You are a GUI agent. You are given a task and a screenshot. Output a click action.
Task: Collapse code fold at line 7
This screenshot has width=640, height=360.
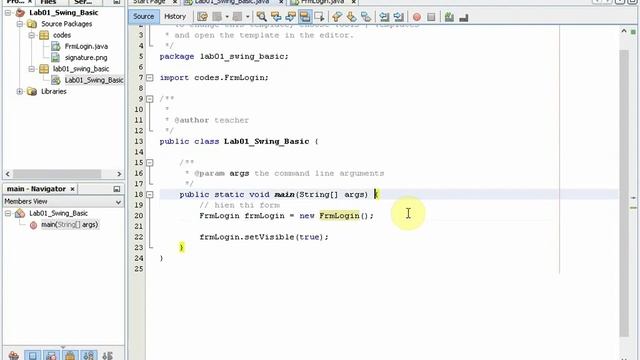(x=150, y=78)
